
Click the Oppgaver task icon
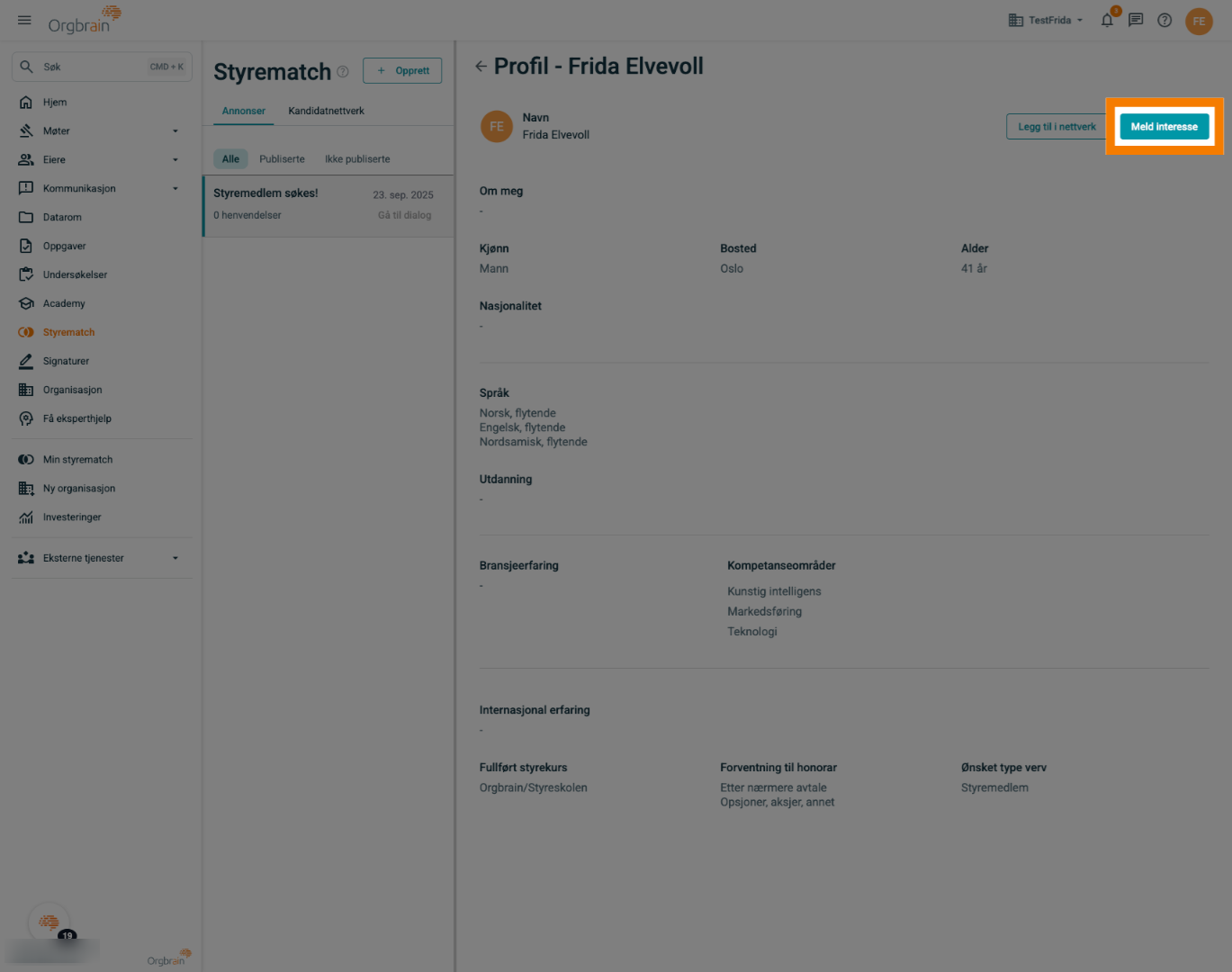click(26, 247)
